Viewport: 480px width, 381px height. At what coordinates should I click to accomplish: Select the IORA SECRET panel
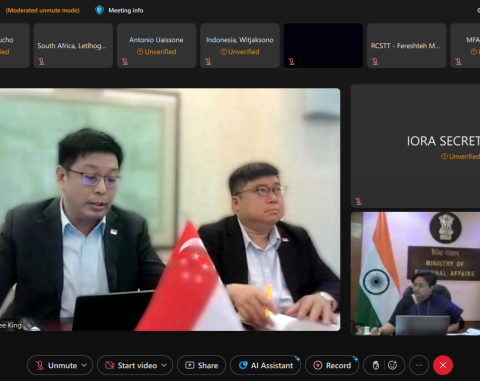(x=415, y=146)
